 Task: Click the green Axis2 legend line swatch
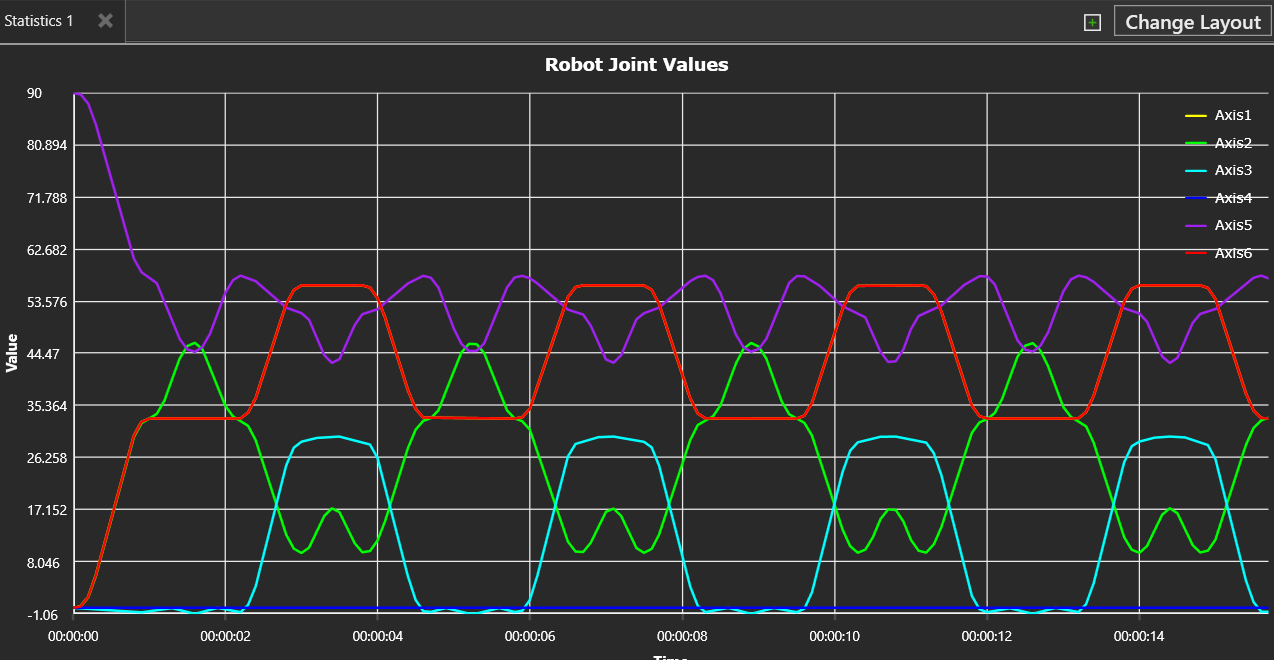(1195, 144)
